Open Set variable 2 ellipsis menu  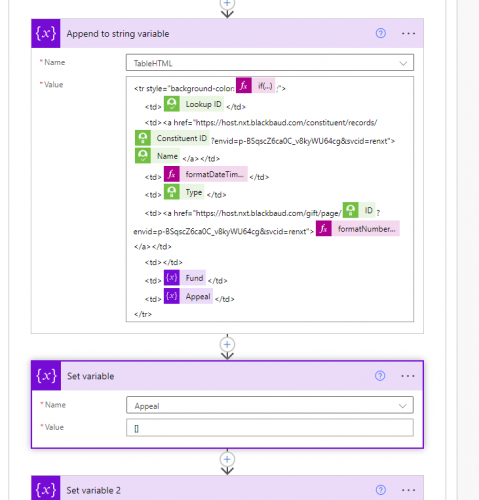pos(408,490)
